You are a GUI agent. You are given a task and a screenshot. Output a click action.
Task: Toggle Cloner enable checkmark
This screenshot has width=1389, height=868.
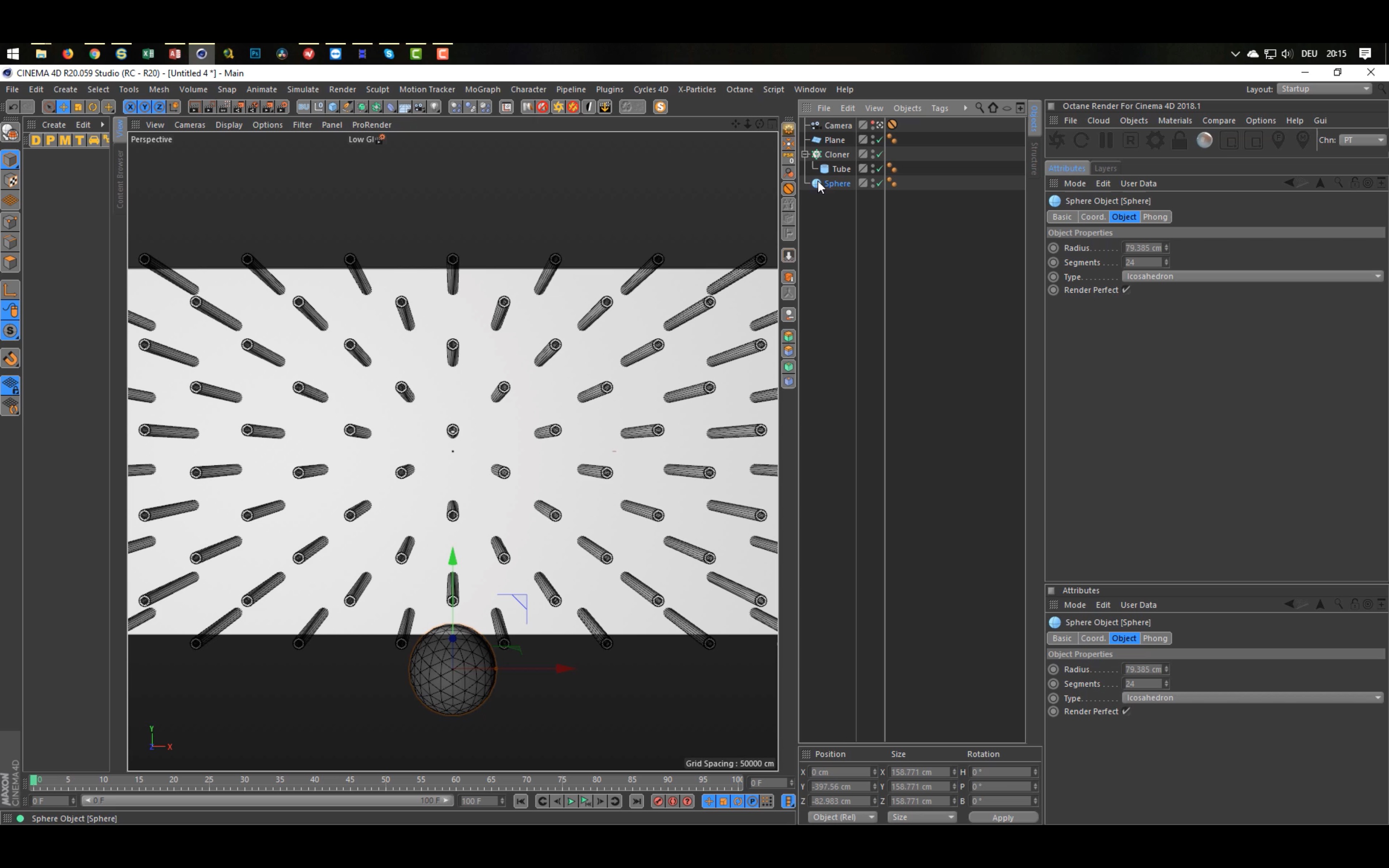tap(879, 155)
